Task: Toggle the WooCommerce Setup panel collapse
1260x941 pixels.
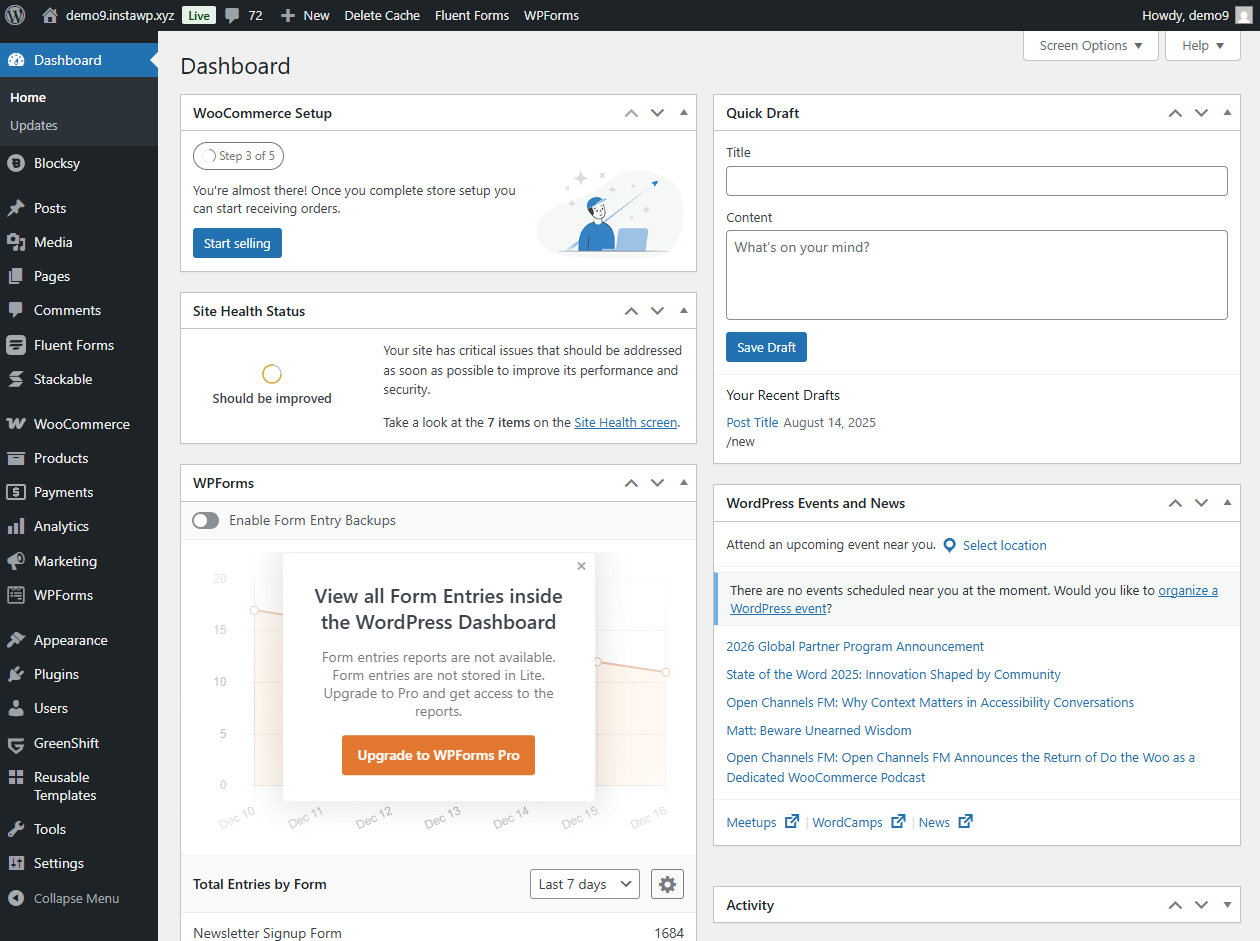Action: tap(684, 113)
